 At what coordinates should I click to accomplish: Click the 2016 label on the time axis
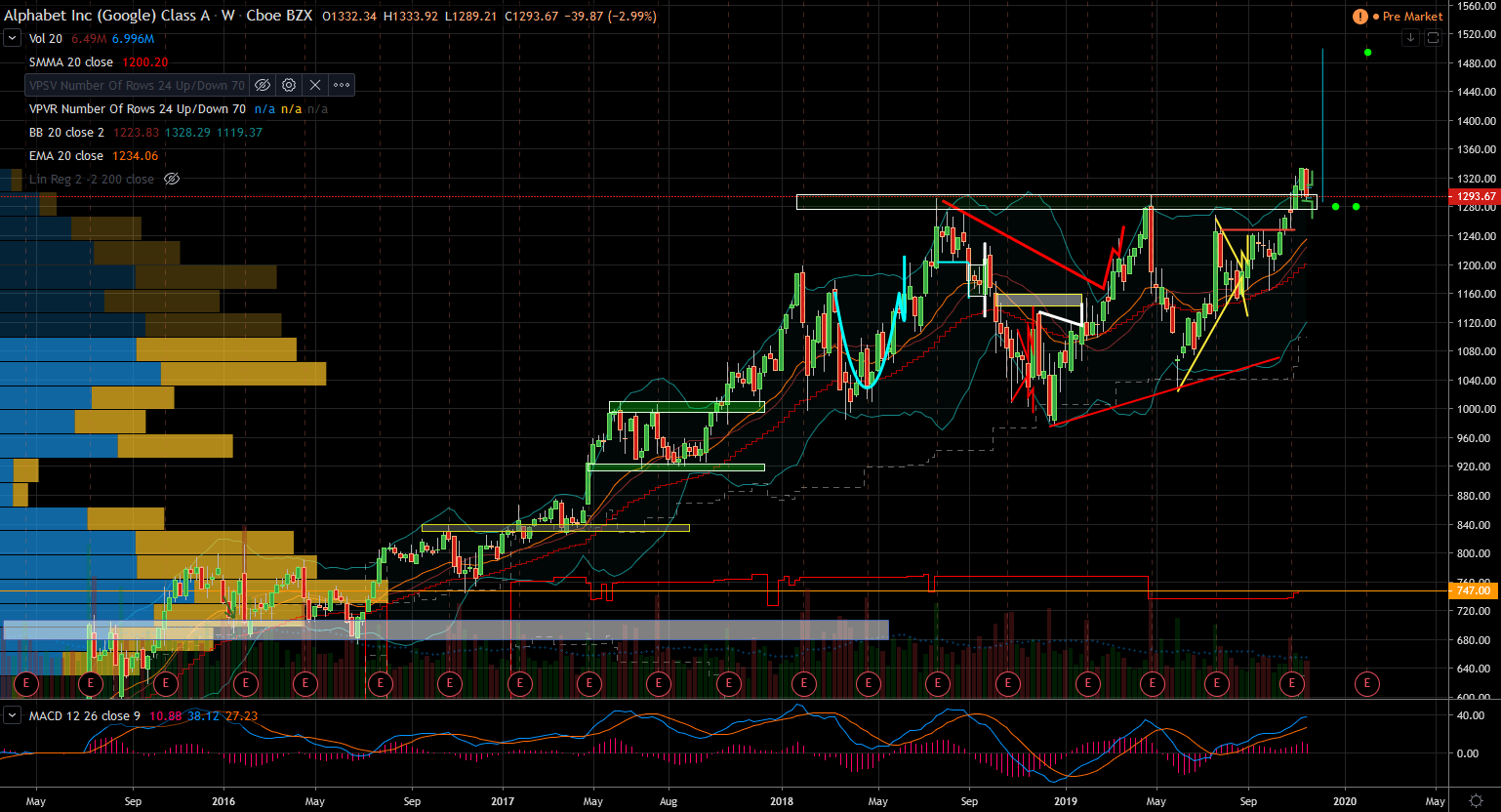(223, 801)
